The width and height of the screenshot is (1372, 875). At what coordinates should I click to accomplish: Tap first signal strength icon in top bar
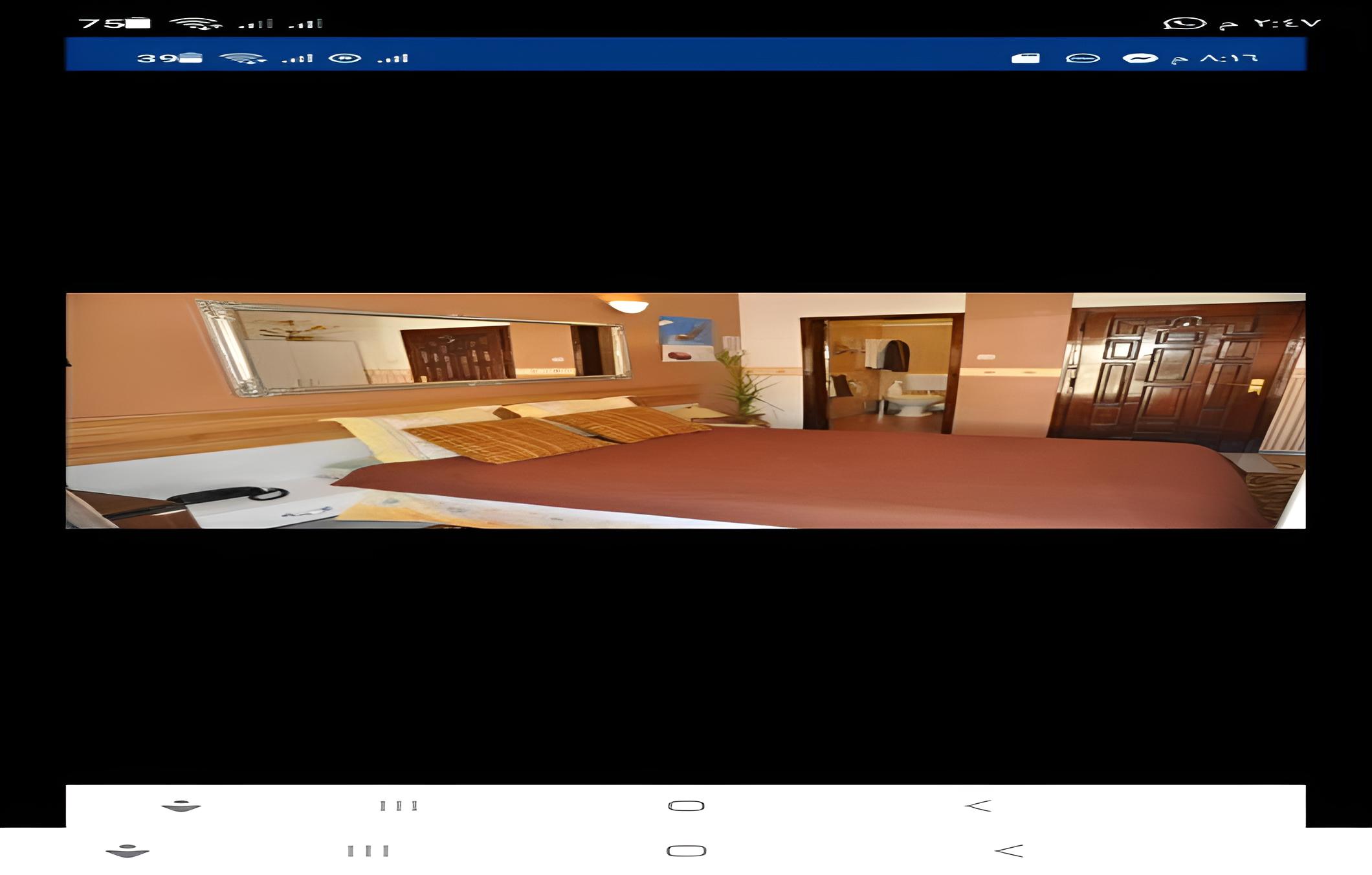coord(256,24)
